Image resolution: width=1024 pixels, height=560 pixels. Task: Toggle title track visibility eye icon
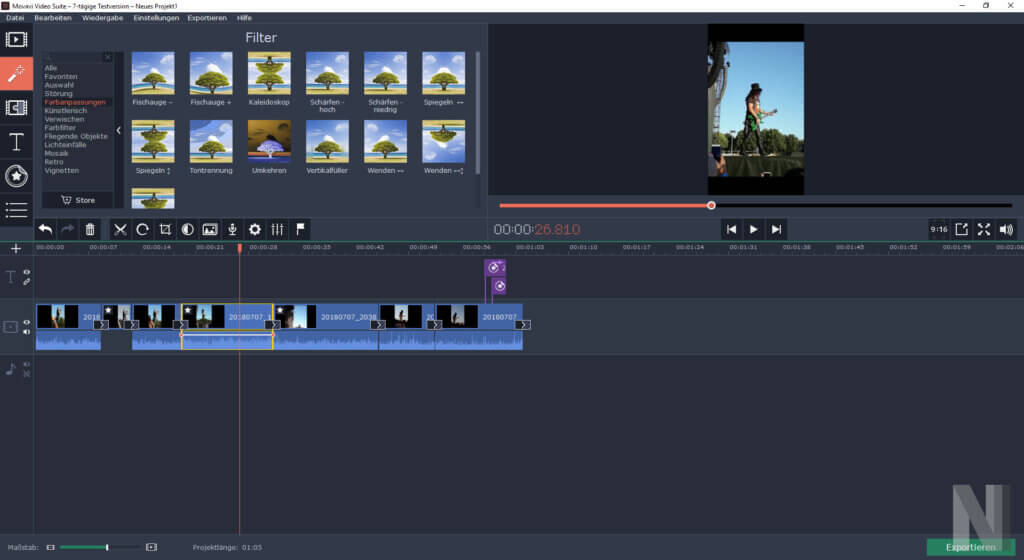coord(27,273)
